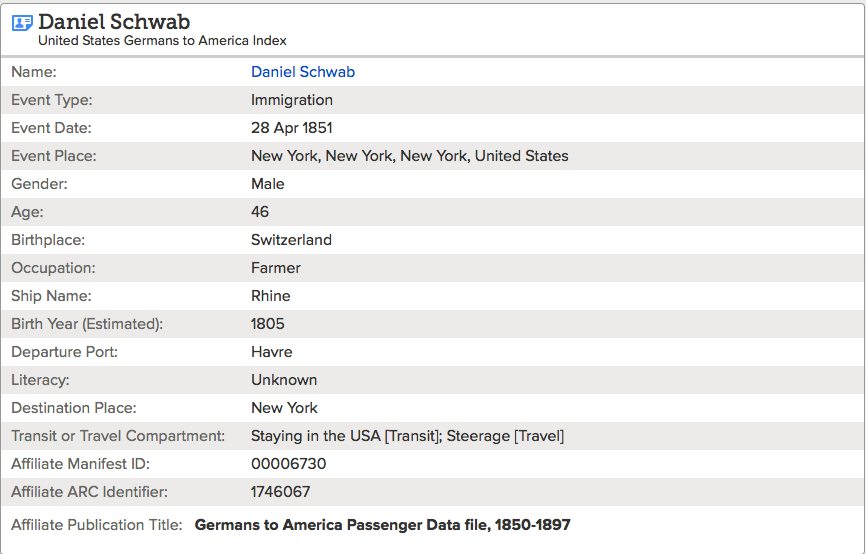Select the Gender value Male

click(268, 184)
